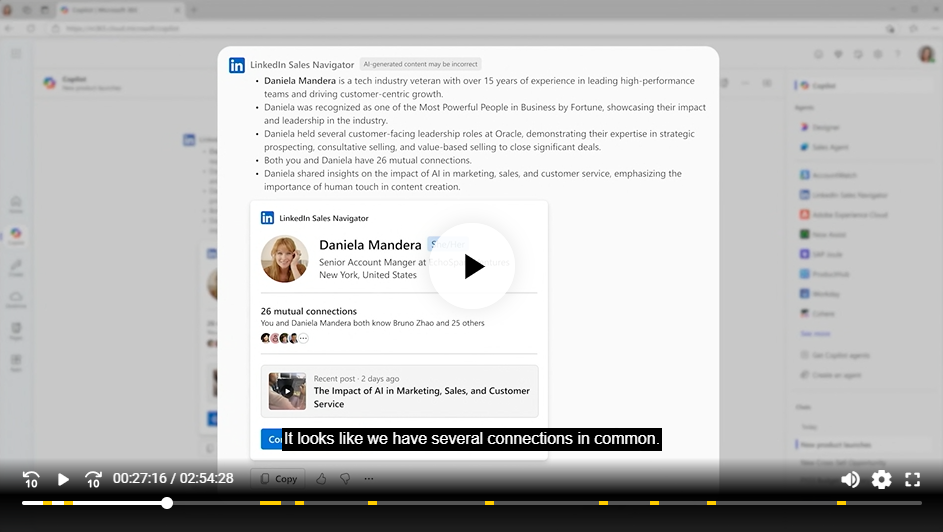943x532 pixels.
Task: Give the response a thumbs down
Action: pos(345,478)
